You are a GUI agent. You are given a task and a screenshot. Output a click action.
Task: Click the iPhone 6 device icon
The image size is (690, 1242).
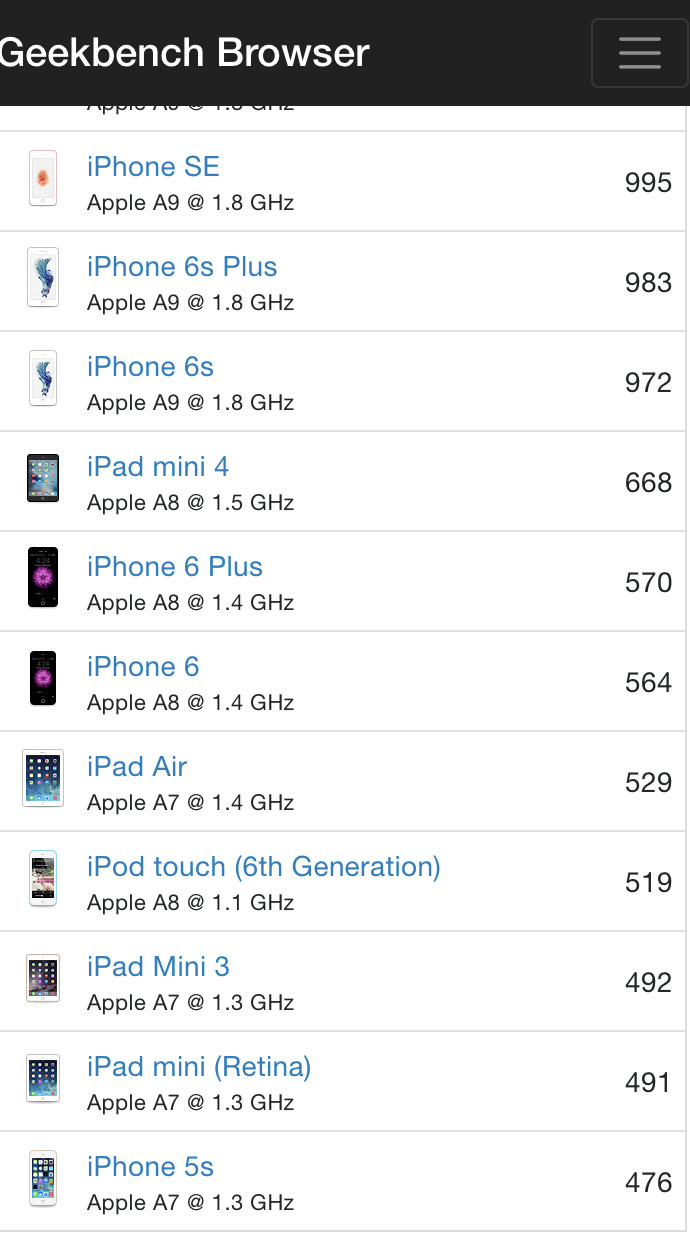point(43,678)
